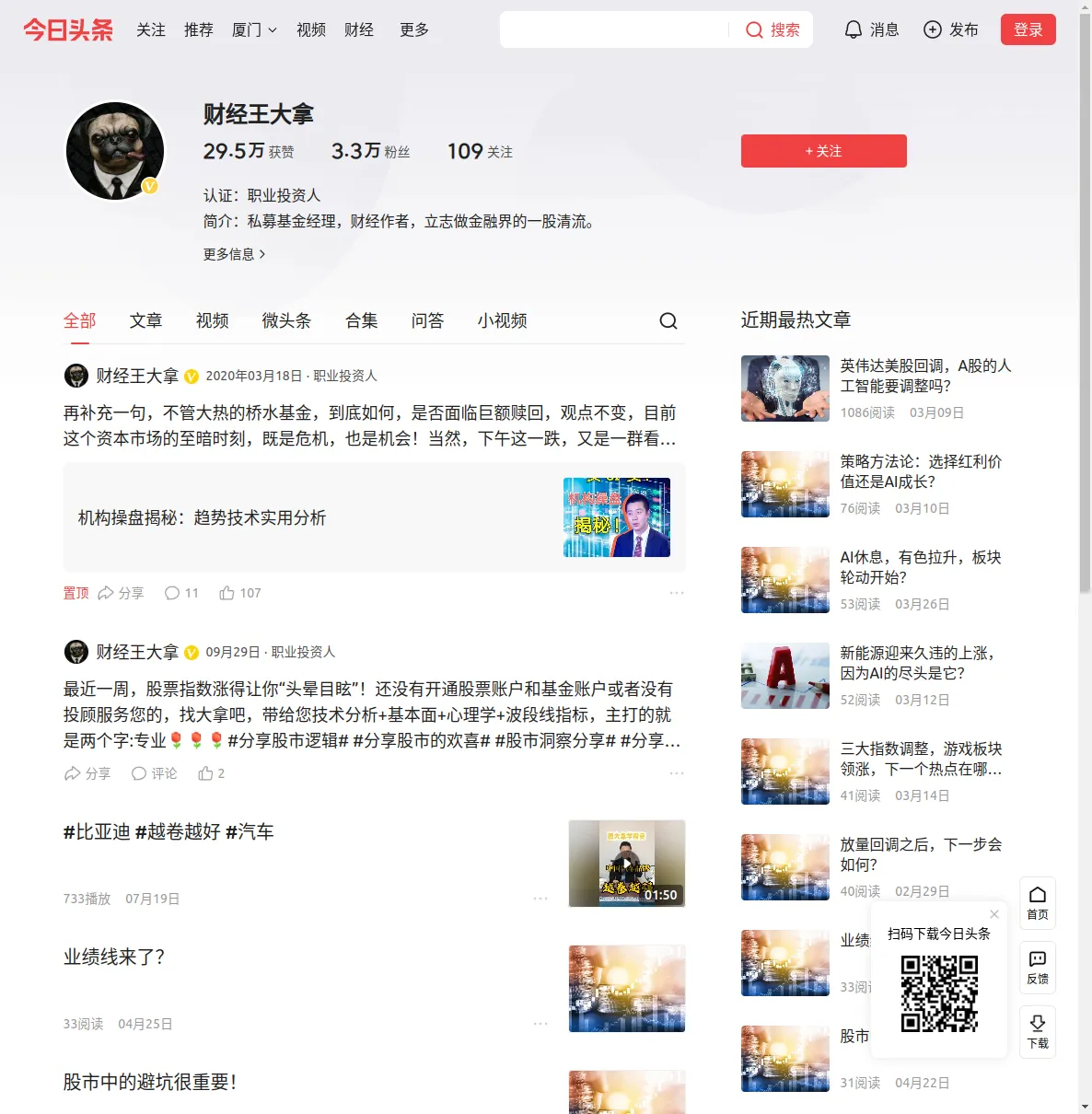1092x1114 pixels.
Task: Open hot article 新能源迎来久违的上涨
Action: pos(919,663)
